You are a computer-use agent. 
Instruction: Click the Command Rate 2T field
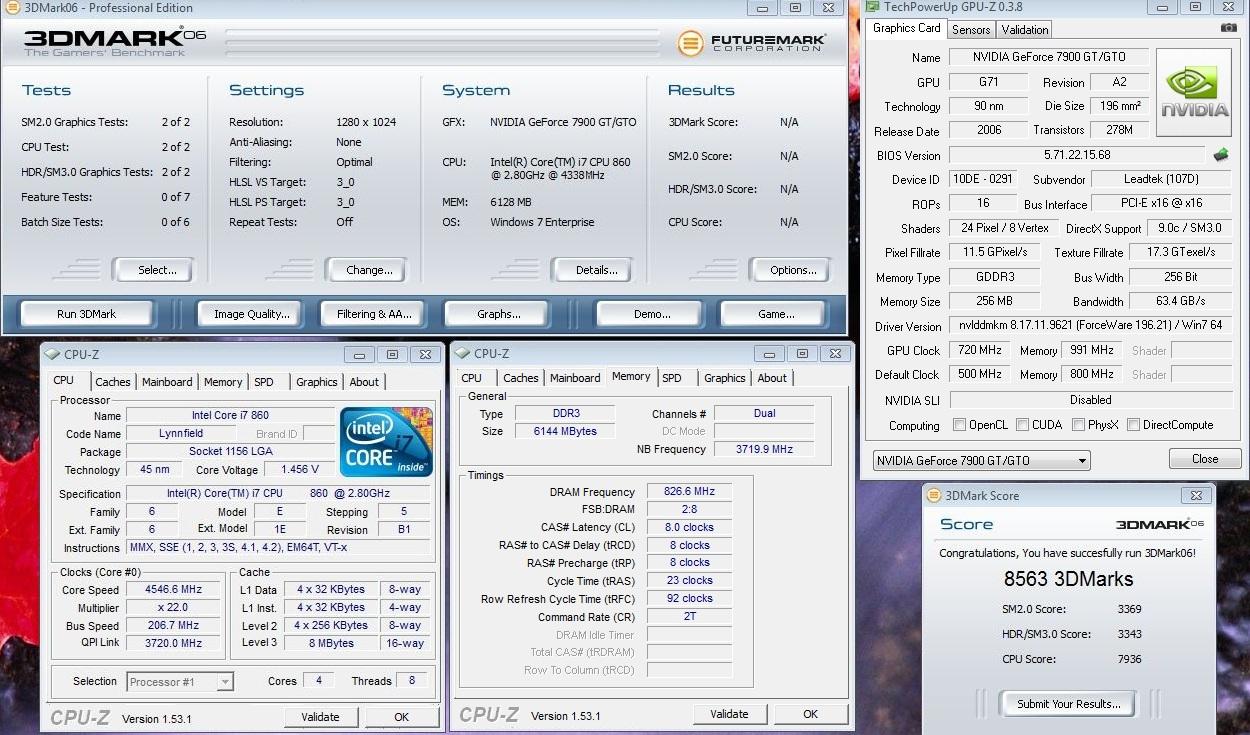(x=690, y=617)
